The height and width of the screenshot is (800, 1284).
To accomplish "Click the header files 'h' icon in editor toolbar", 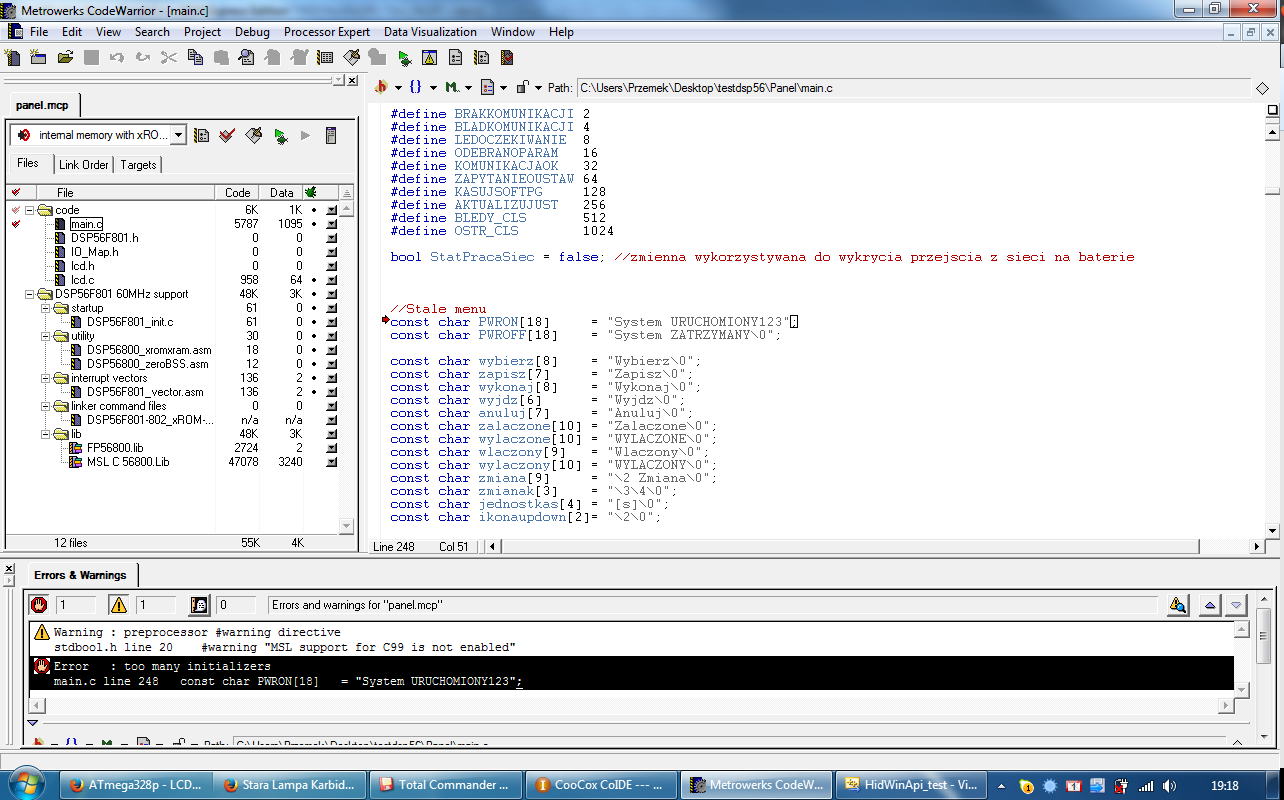I will [x=381, y=88].
